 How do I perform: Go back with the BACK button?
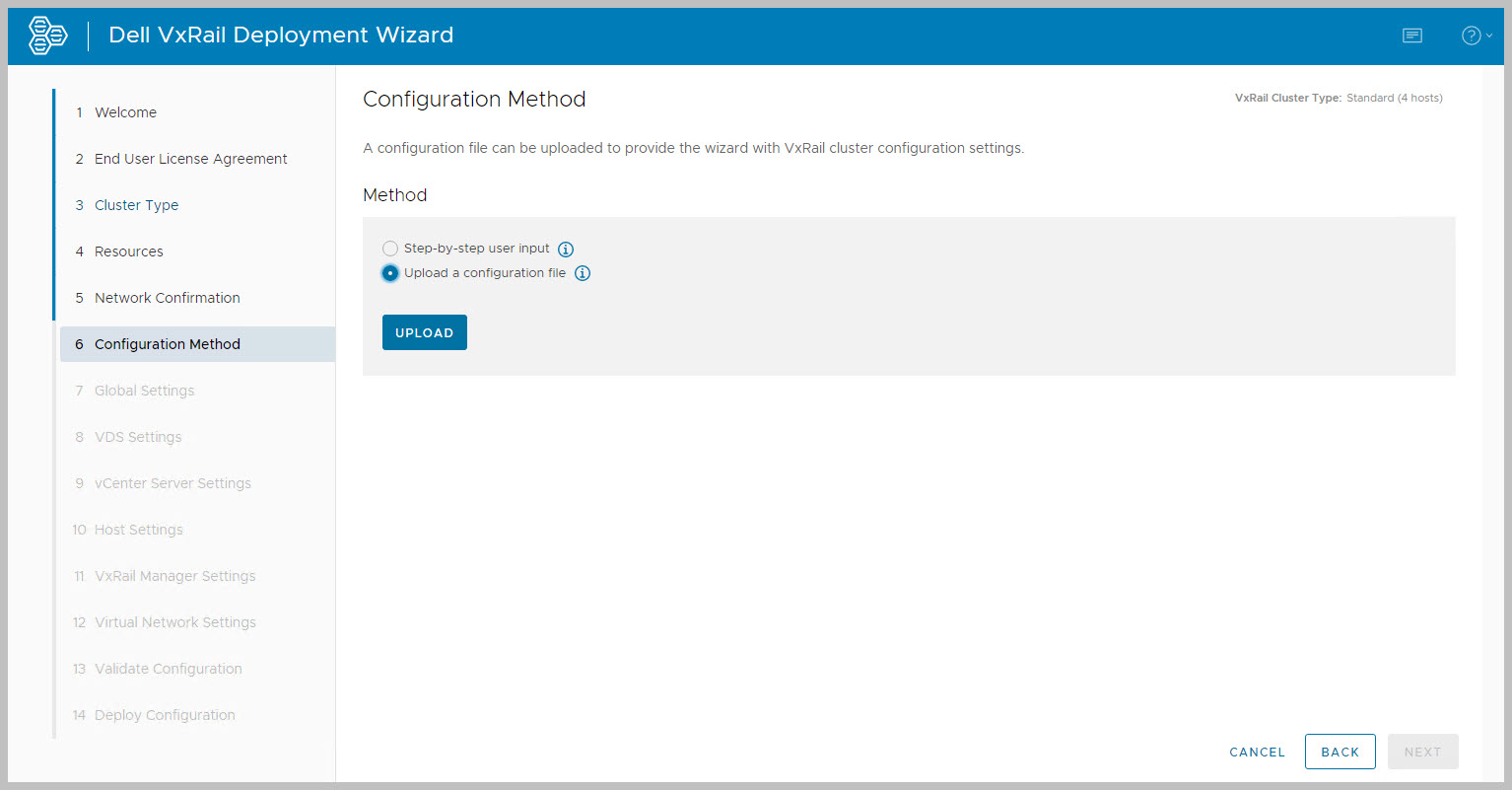tap(1340, 752)
